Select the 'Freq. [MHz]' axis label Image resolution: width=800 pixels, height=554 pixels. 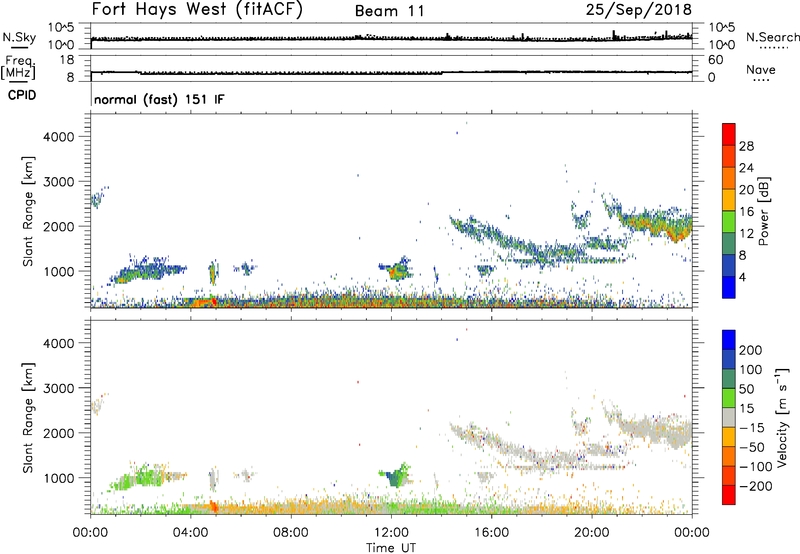click(x=19, y=67)
